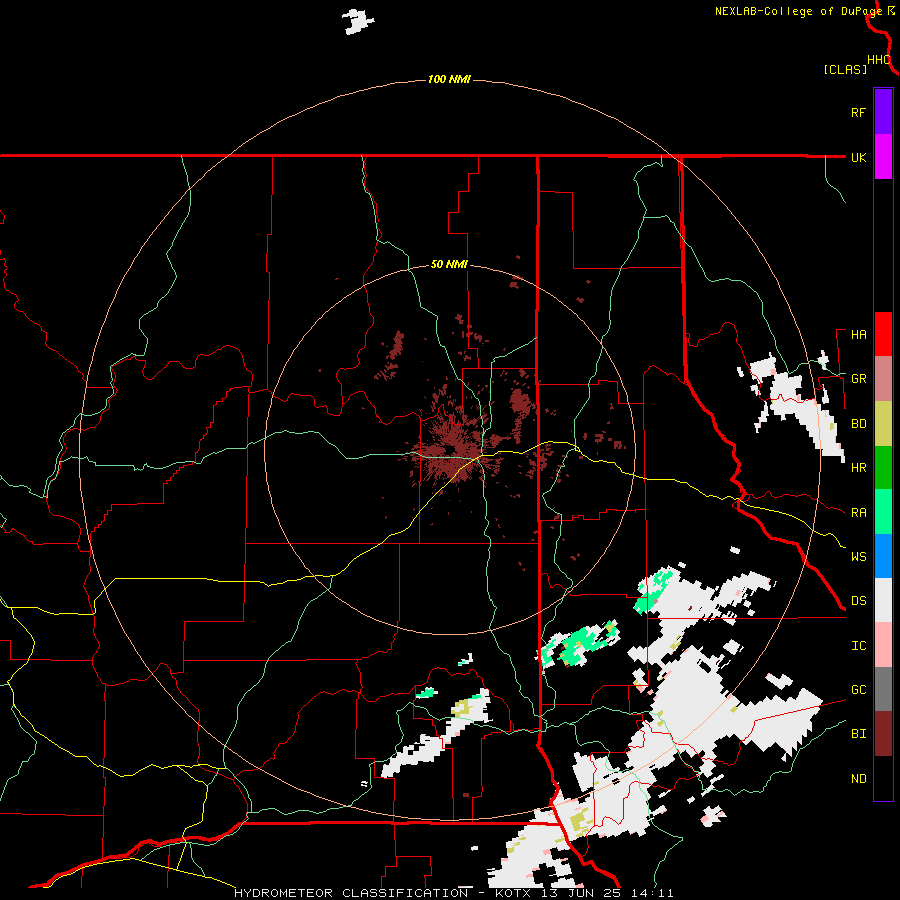Click the UK magenta color swatch
This screenshot has width=900, height=900.
coord(883,157)
